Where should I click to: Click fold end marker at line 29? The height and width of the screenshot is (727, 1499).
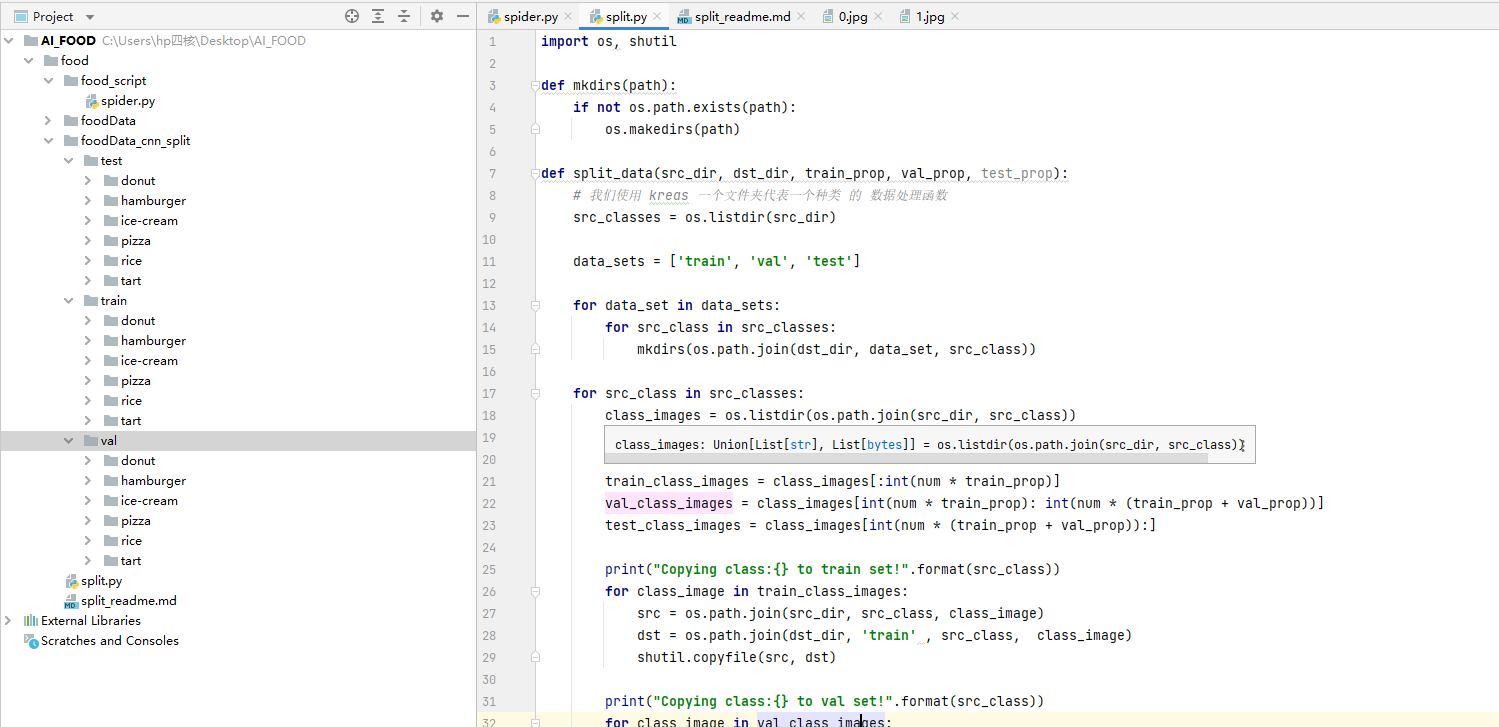pos(535,657)
